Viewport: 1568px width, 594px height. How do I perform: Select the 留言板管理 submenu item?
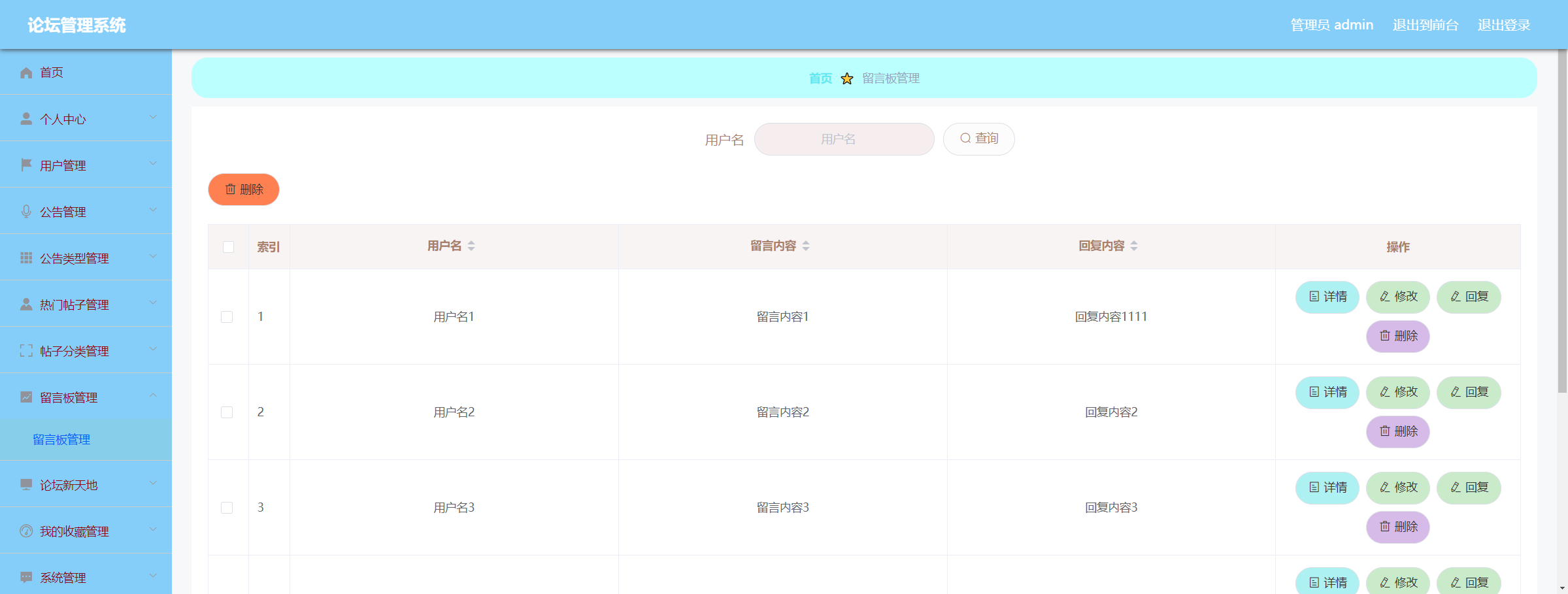coord(86,440)
